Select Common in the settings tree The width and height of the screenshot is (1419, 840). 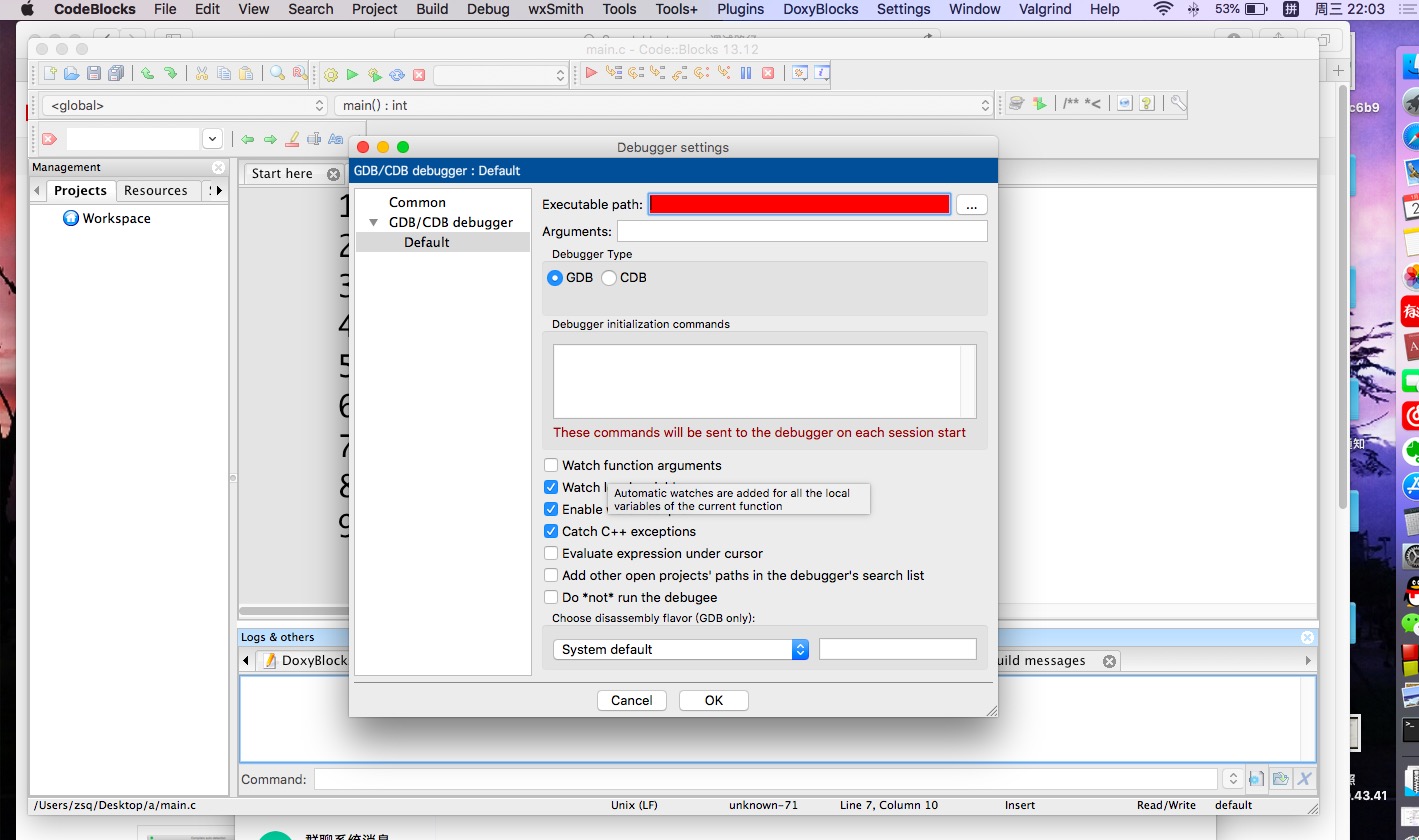(417, 202)
